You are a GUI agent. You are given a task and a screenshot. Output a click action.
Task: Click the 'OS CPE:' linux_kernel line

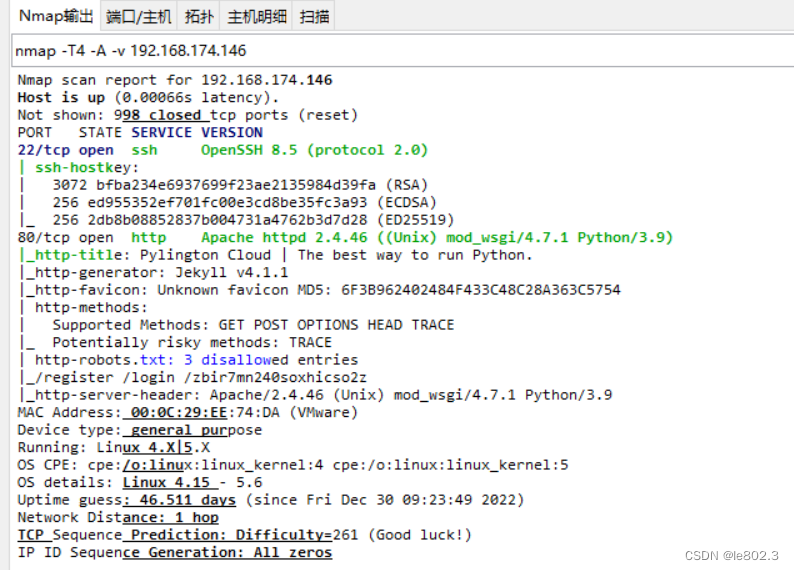[293, 465]
